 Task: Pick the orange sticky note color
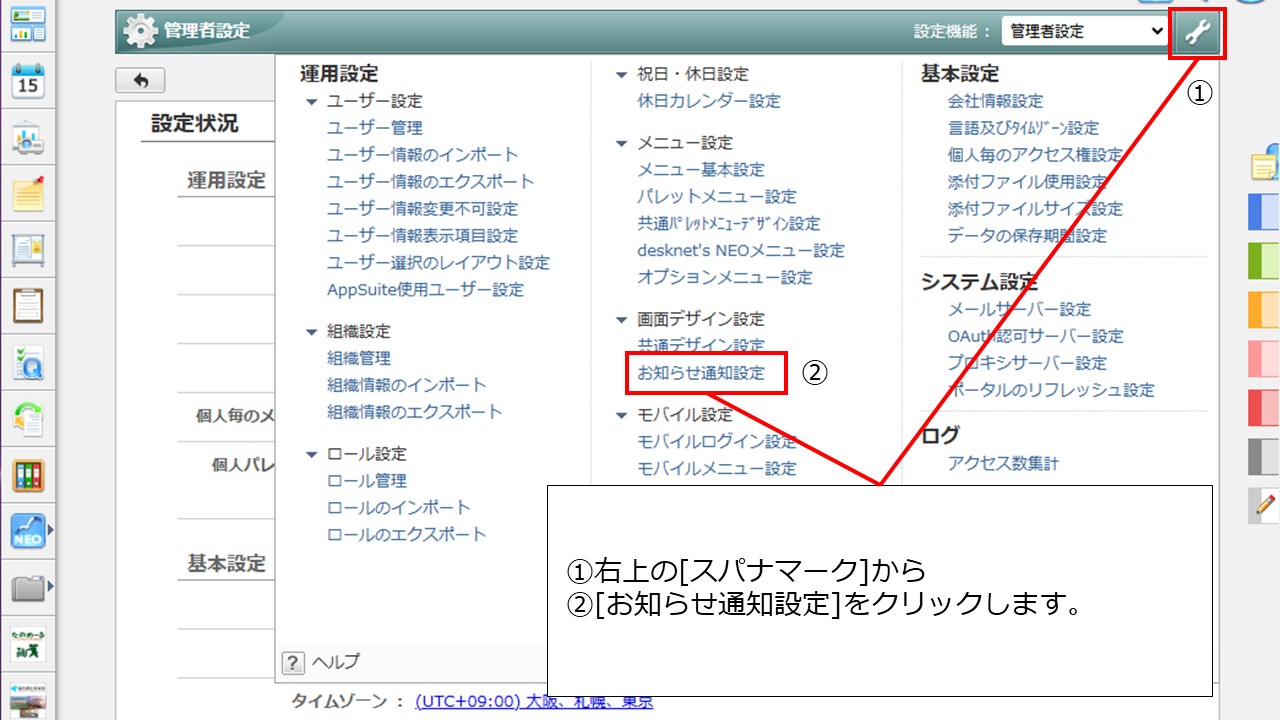coord(1264,310)
